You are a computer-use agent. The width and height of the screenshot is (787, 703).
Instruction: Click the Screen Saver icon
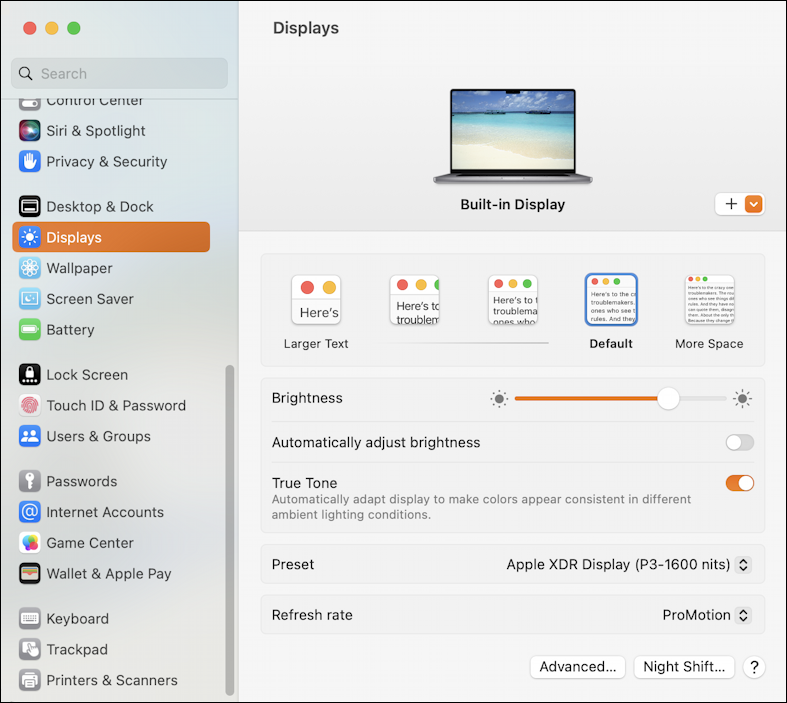(x=30, y=299)
